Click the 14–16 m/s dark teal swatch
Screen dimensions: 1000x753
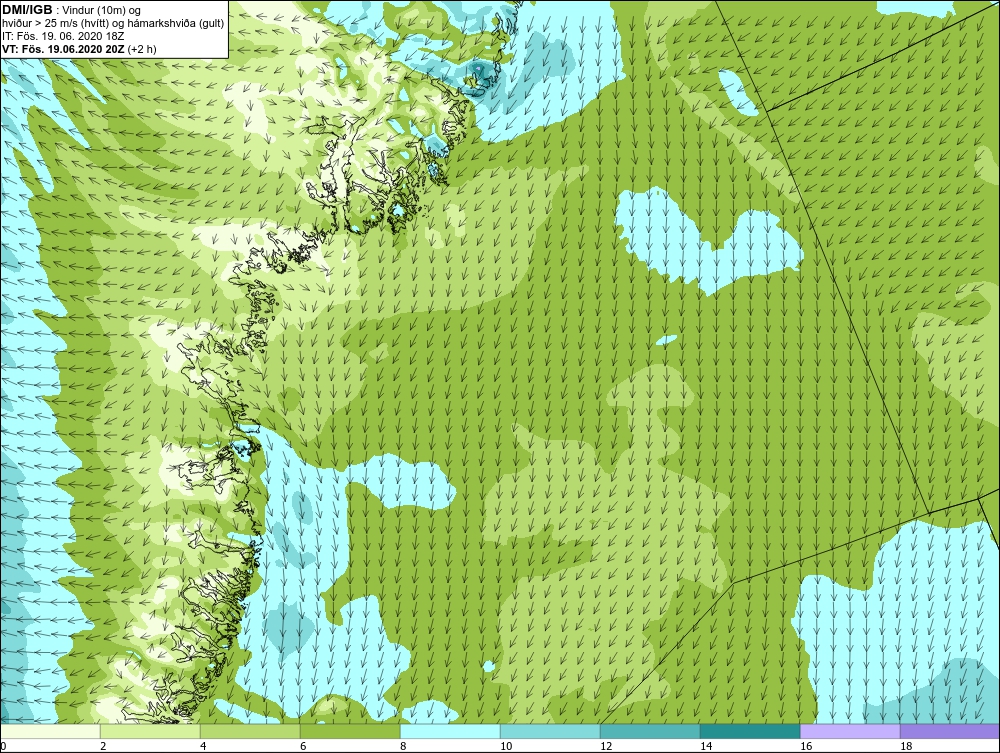coord(750,731)
